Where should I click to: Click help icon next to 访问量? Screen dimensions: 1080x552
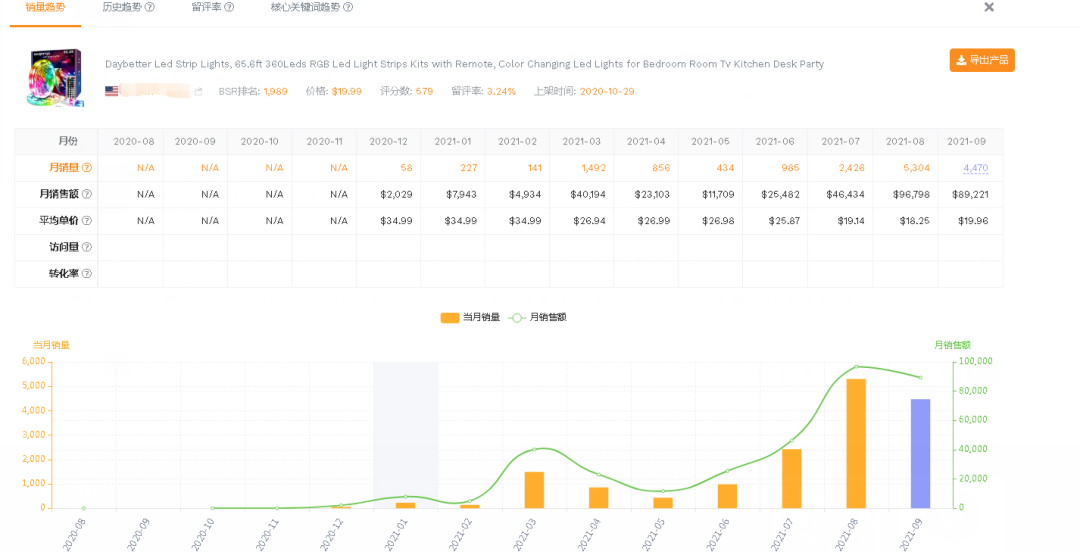(87, 247)
